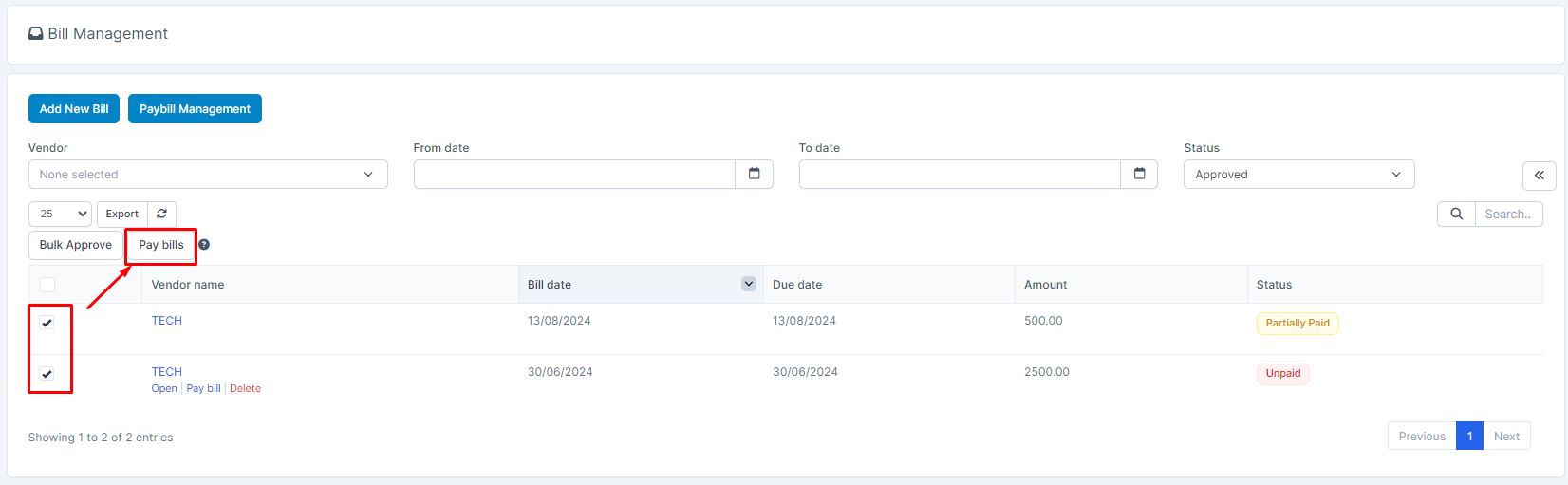Viewport: 1568px width, 485px height.
Task: Click the help question mark icon
Action: pos(204,245)
